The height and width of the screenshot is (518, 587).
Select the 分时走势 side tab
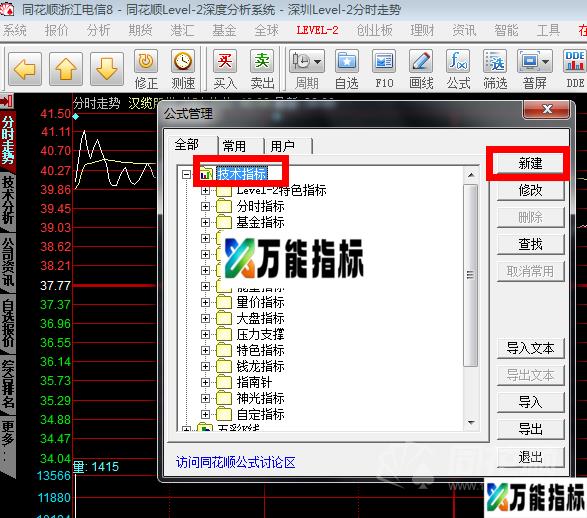[x=7, y=140]
